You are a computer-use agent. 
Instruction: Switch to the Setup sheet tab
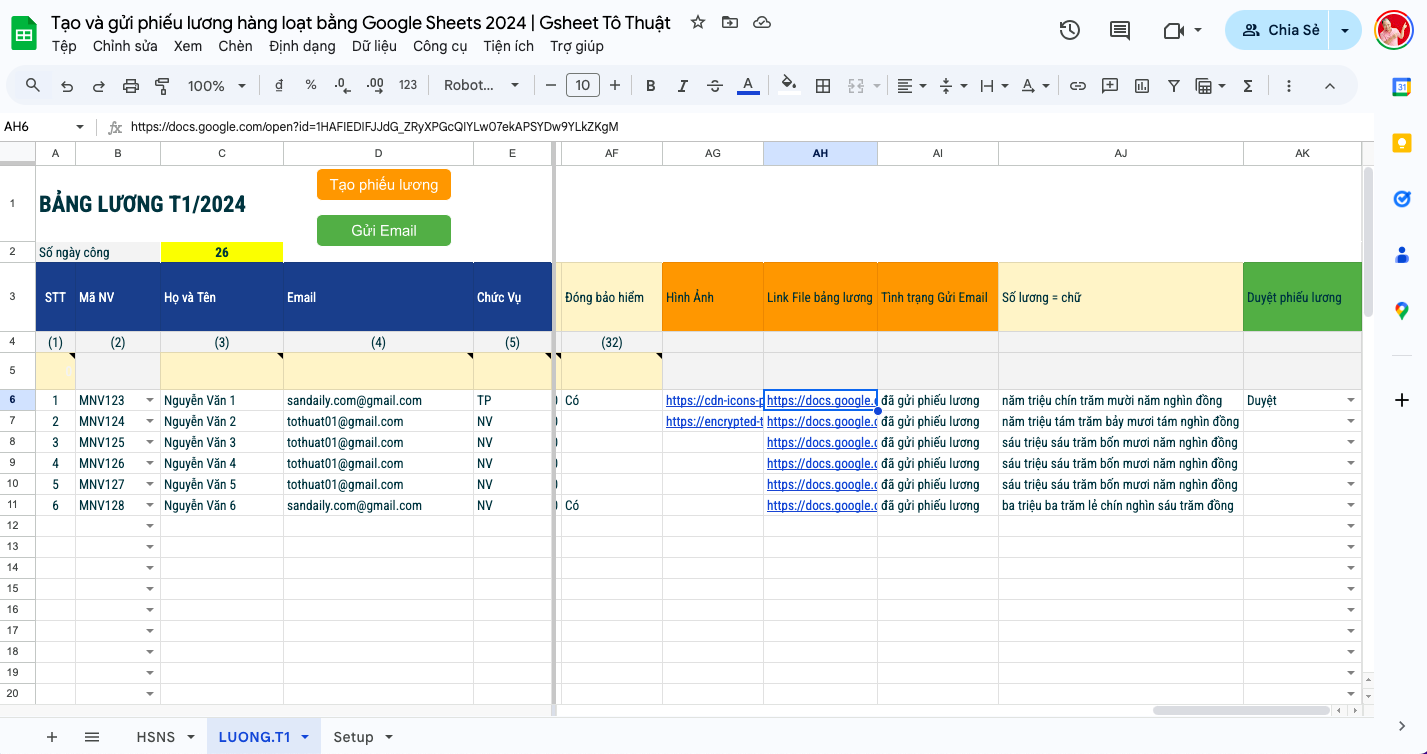[x=354, y=736]
